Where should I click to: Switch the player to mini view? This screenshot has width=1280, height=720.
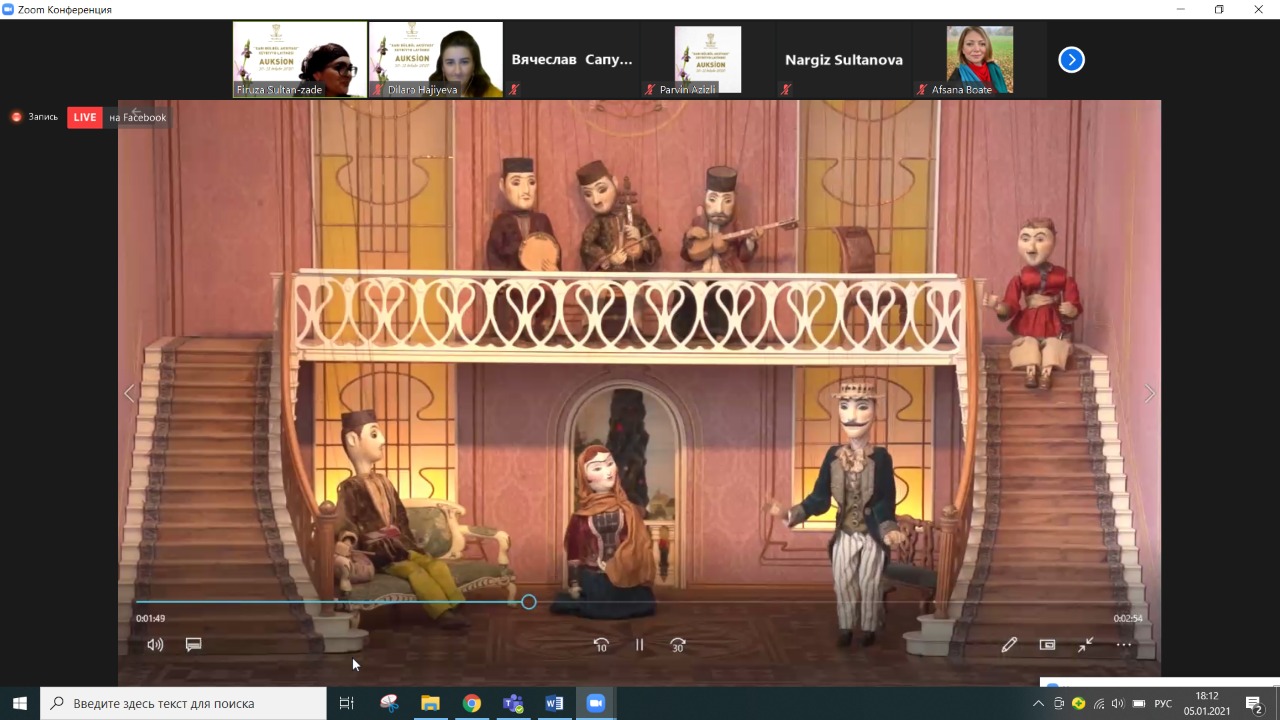[x=1047, y=645]
